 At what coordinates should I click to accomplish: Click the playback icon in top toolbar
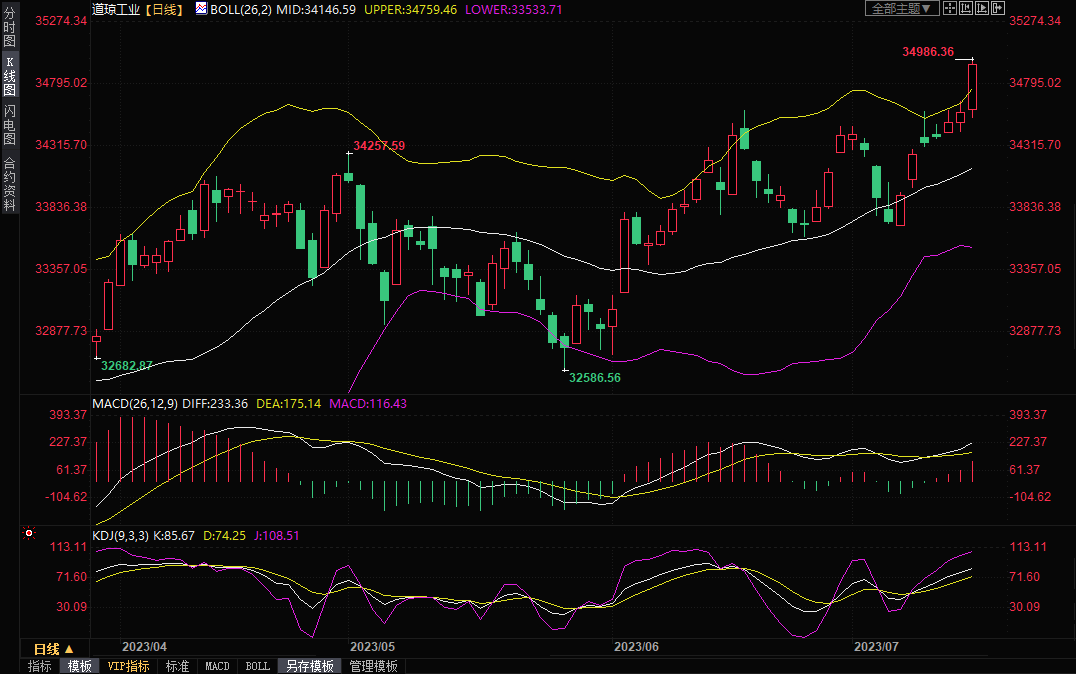coord(981,8)
